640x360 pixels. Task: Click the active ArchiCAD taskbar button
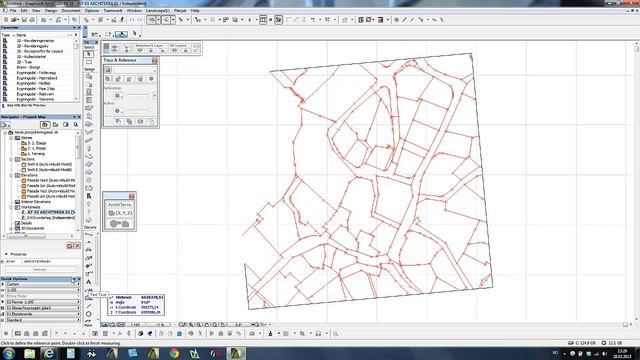point(236,353)
